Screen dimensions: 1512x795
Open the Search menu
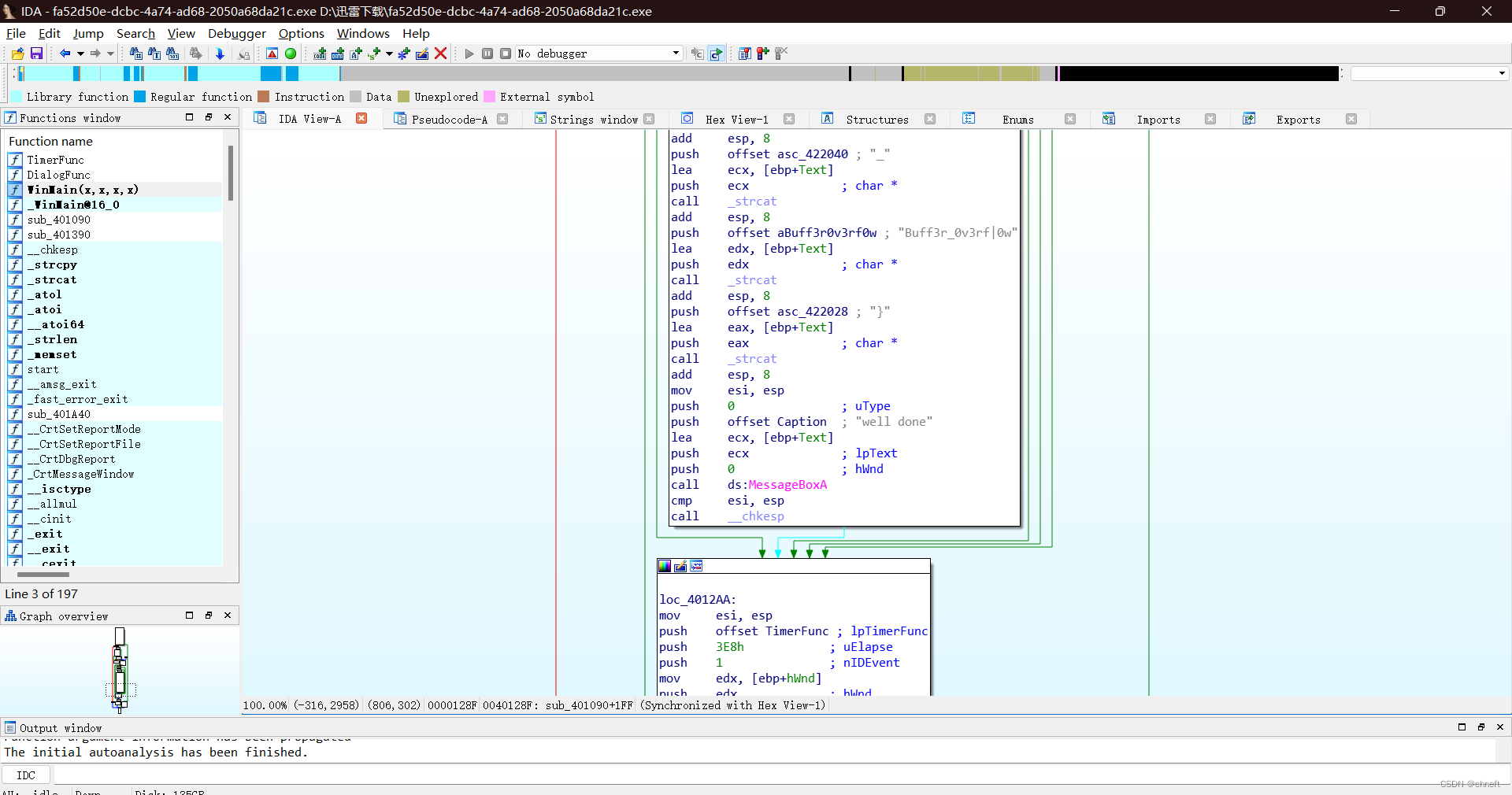pyautogui.click(x=135, y=33)
